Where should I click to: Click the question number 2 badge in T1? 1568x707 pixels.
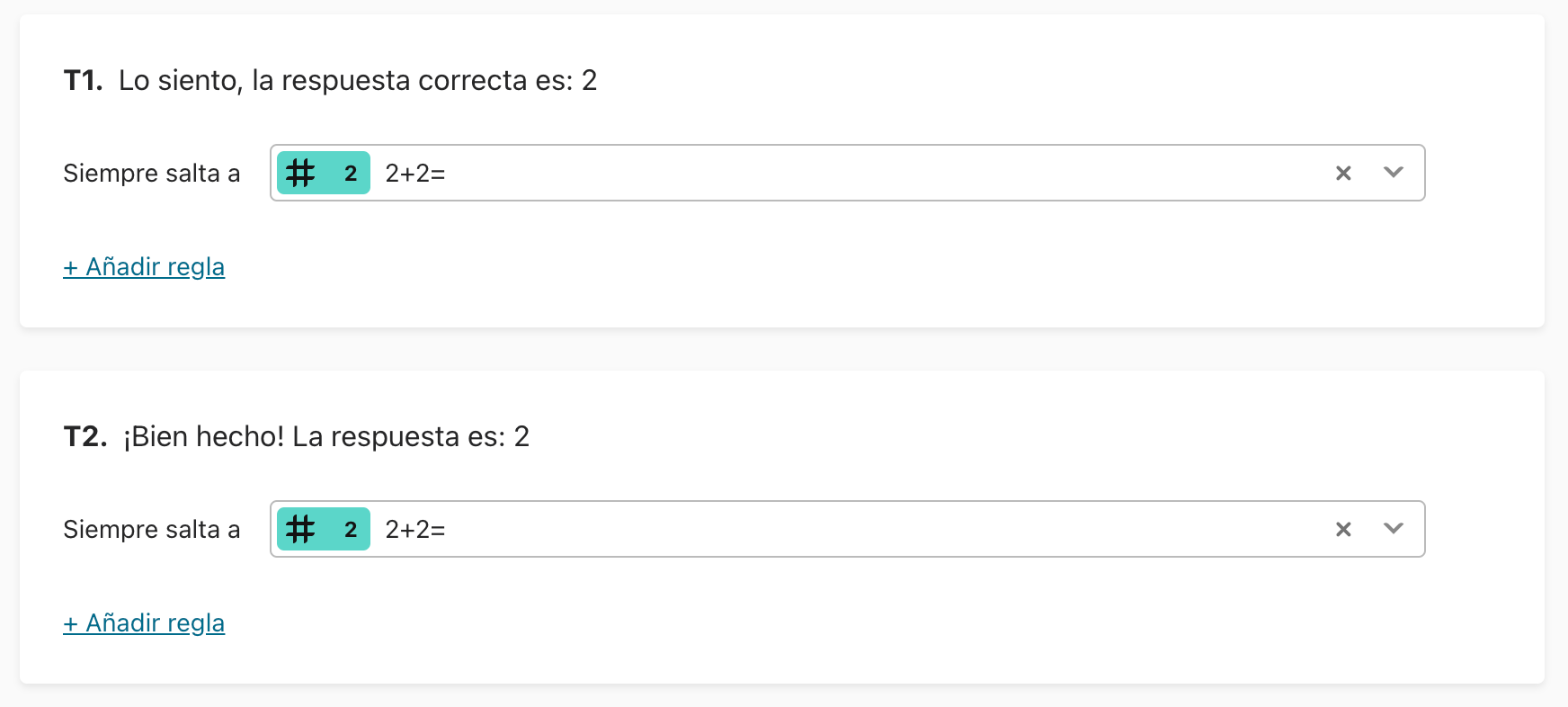351,174
